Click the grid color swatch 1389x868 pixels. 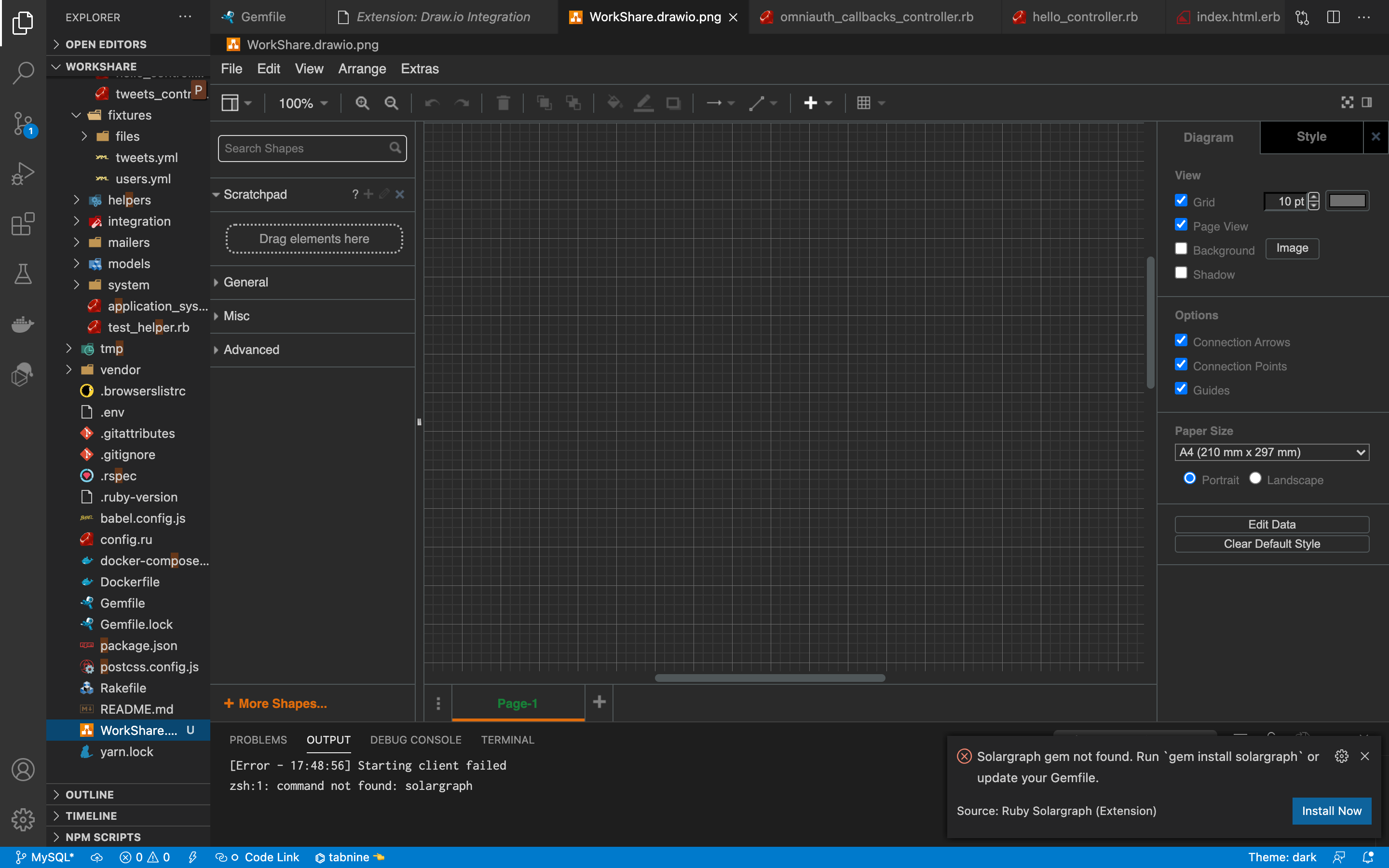(x=1347, y=201)
